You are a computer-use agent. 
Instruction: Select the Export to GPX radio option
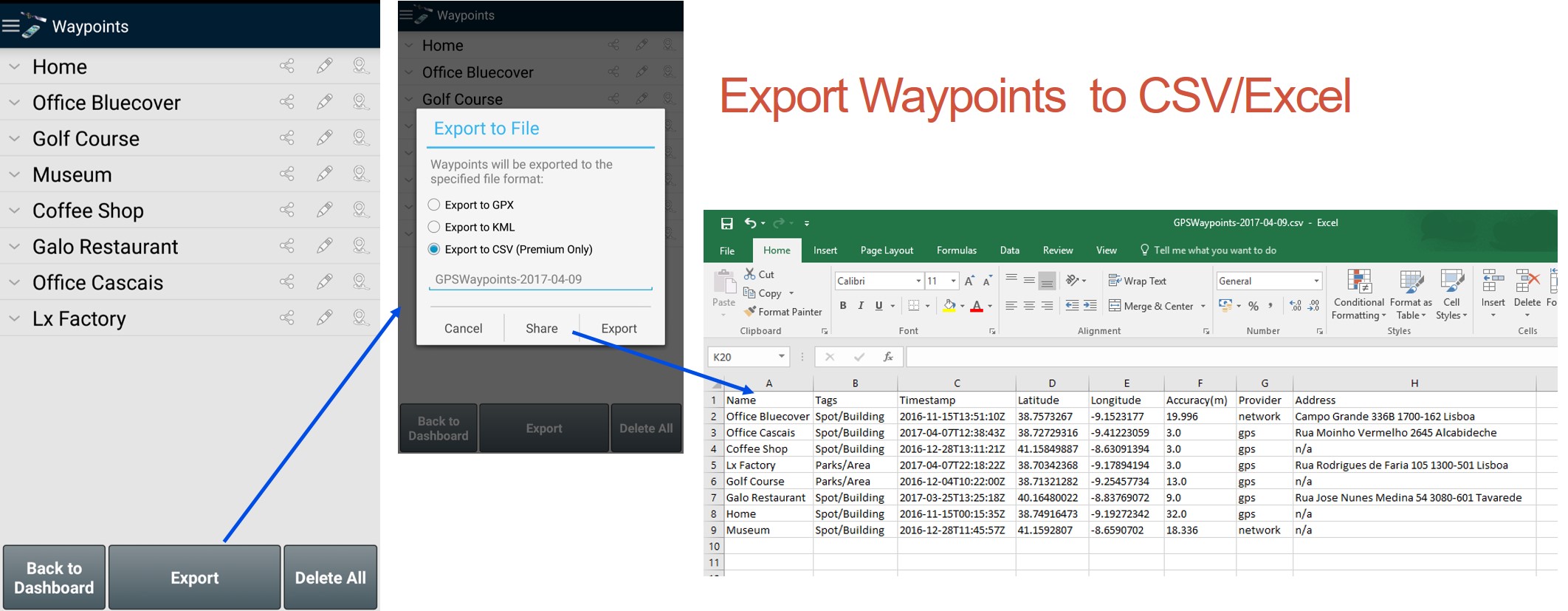click(434, 205)
